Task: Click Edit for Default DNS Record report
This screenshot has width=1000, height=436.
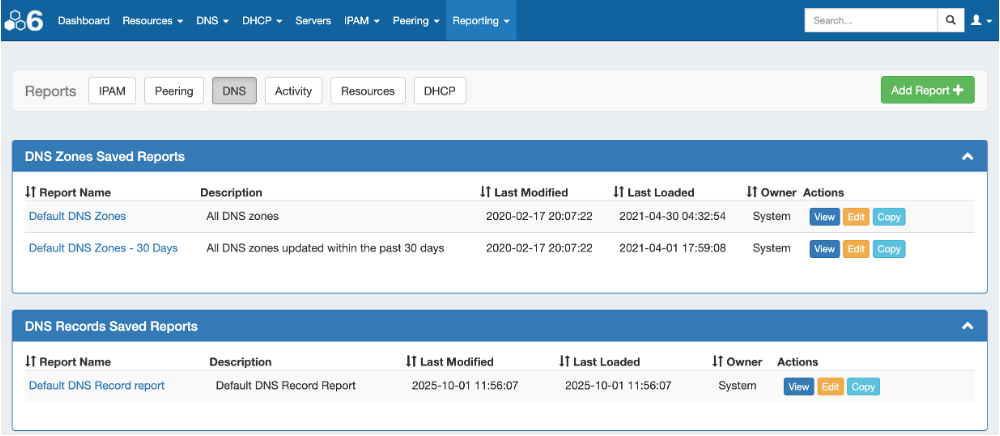Action: pyautogui.click(x=830, y=387)
